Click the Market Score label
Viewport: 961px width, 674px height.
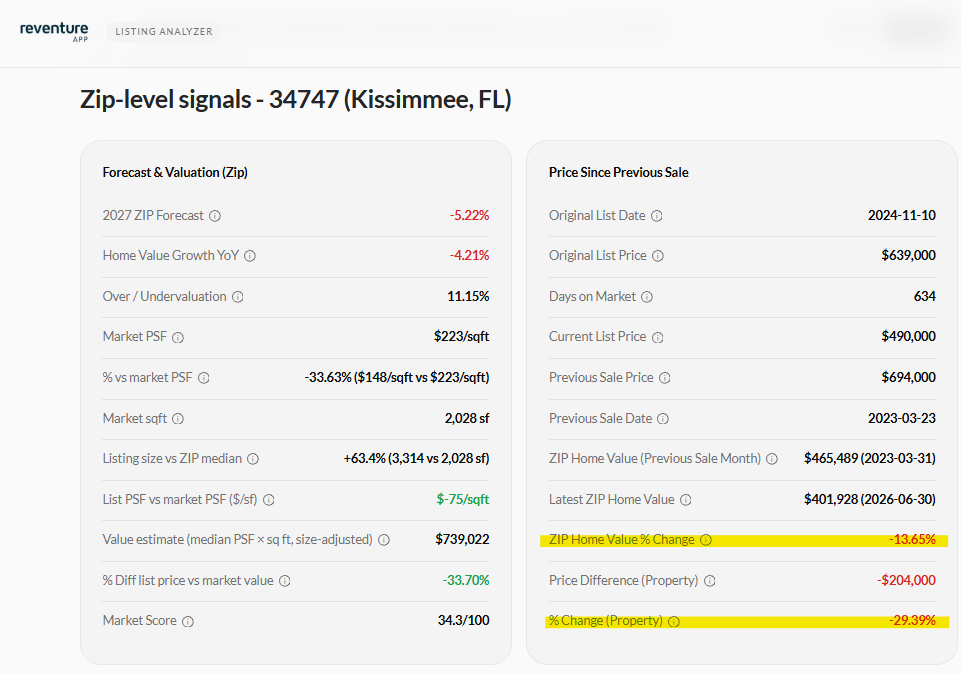pos(140,621)
